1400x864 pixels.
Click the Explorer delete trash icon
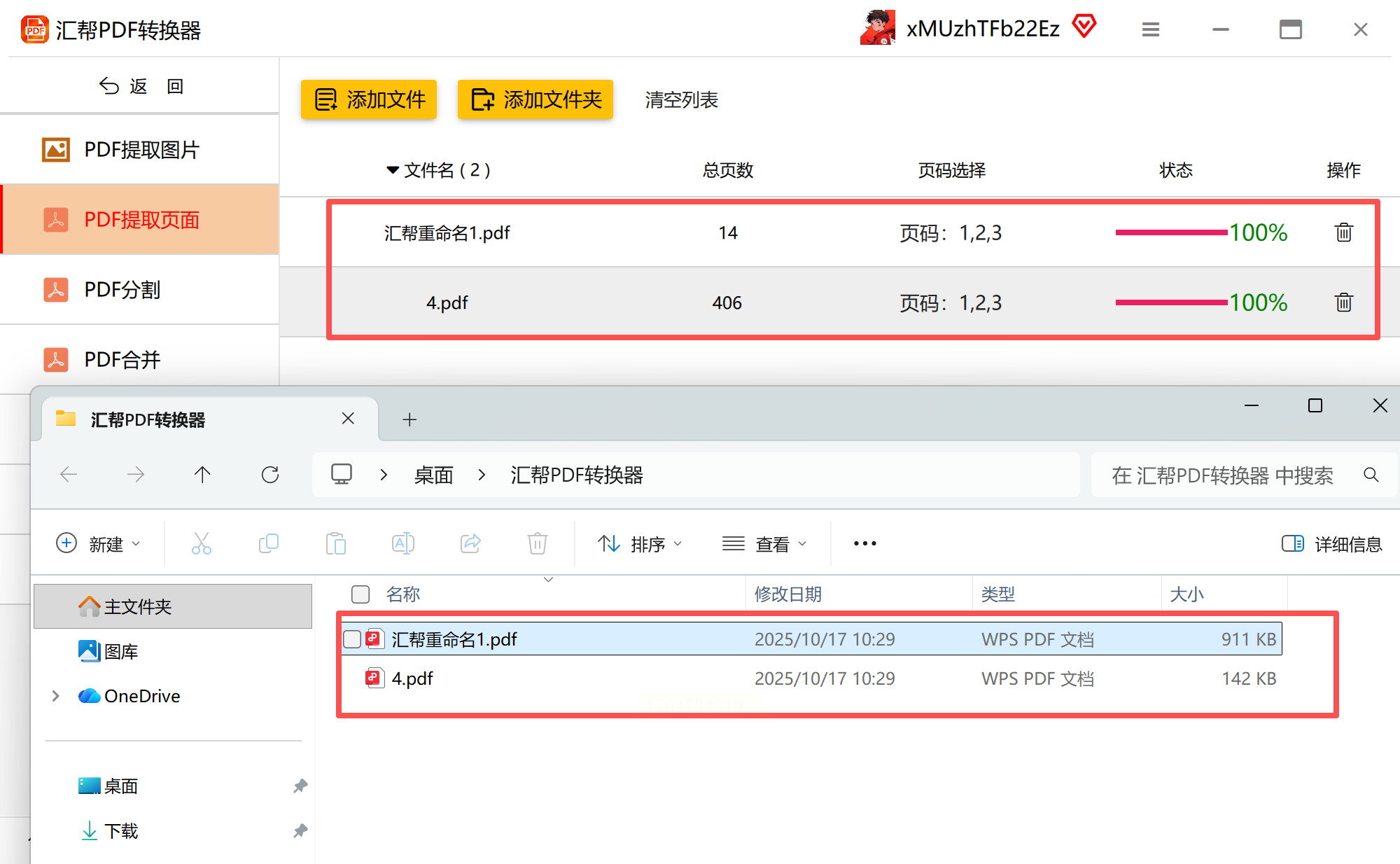pos(537,543)
